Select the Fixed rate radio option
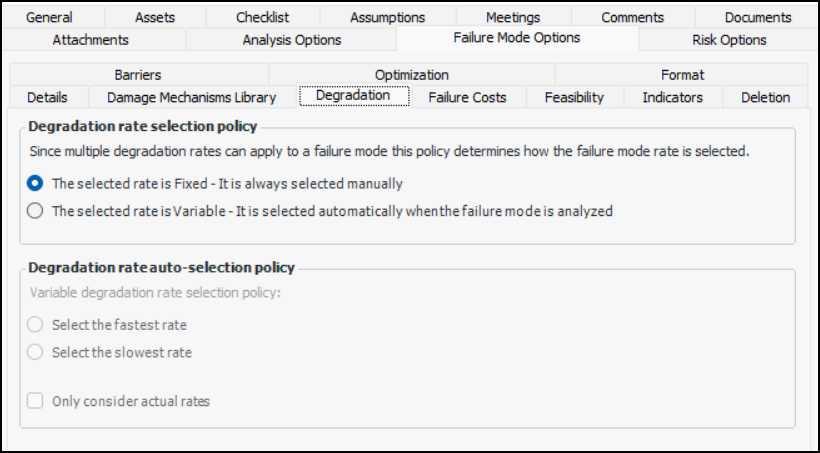The image size is (820, 453). click(x=36, y=184)
